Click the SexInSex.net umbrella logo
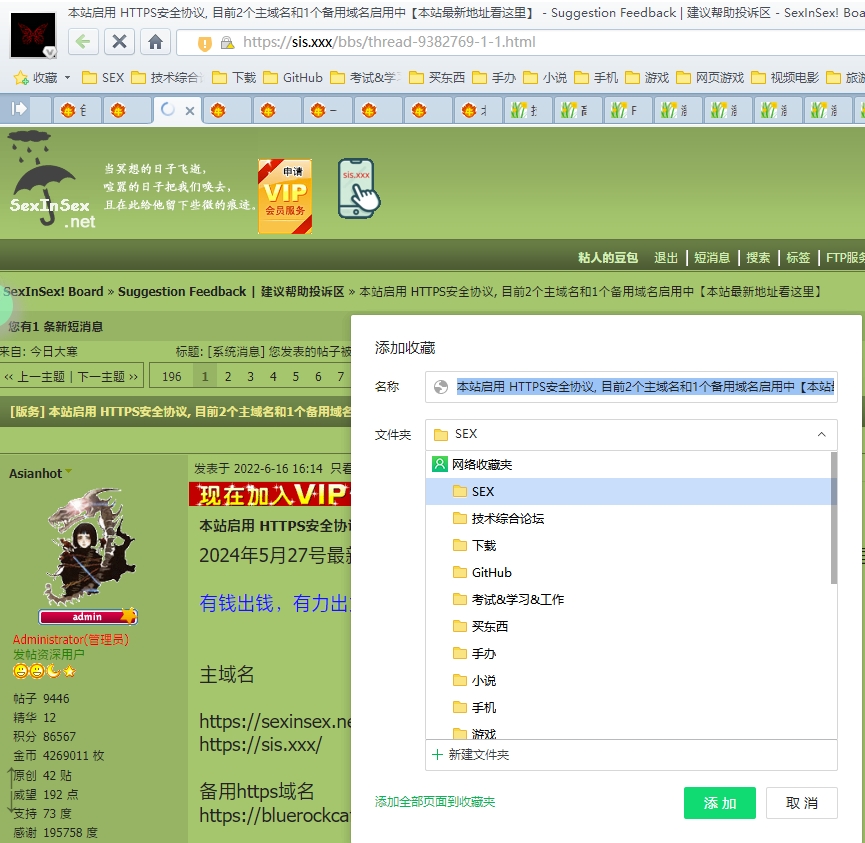The width and height of the screenshot is (865, 843). tap(50, 180)
